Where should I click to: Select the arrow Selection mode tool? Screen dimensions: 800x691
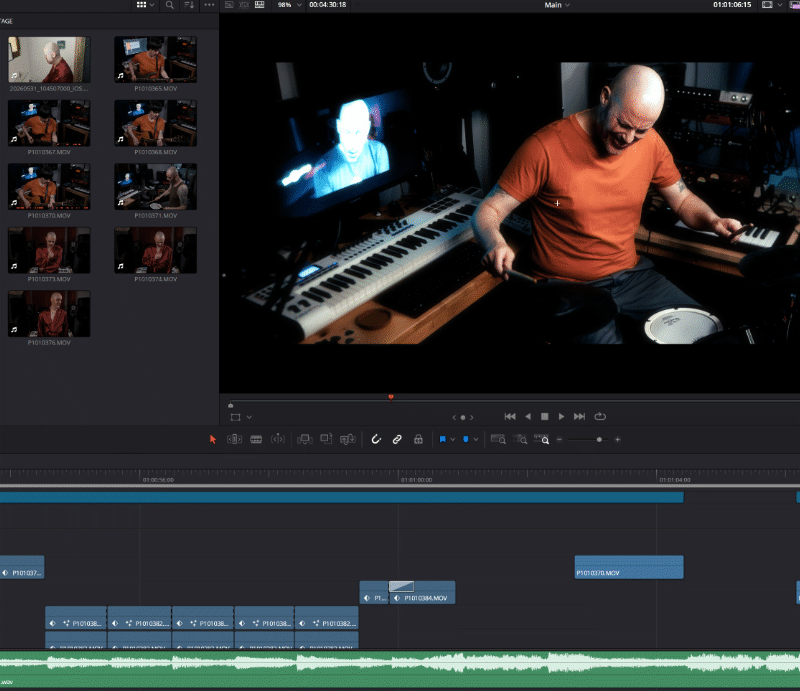(x=213, y=439)
